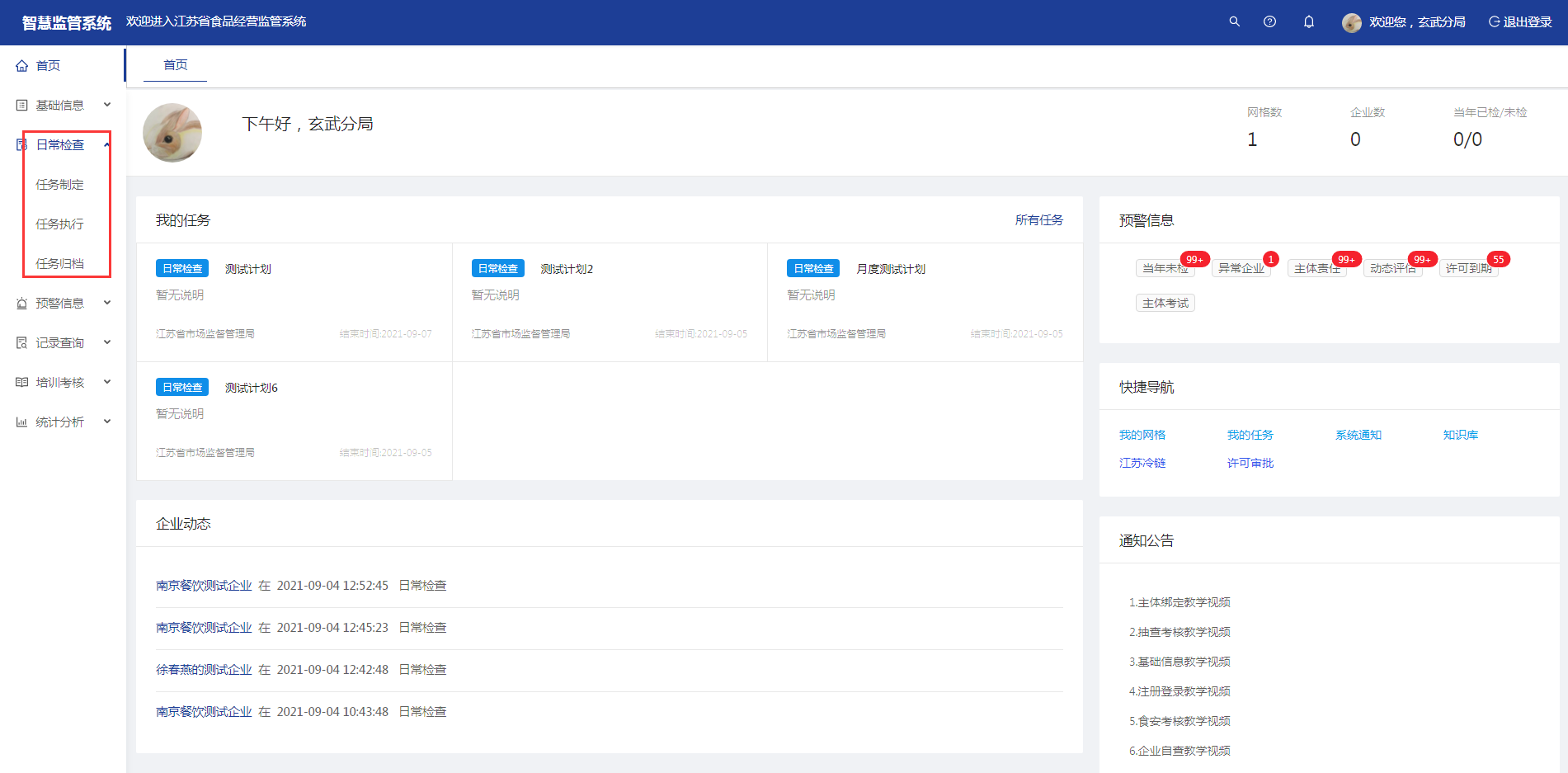Click the notification bell icon

(x=1308, y=21)
